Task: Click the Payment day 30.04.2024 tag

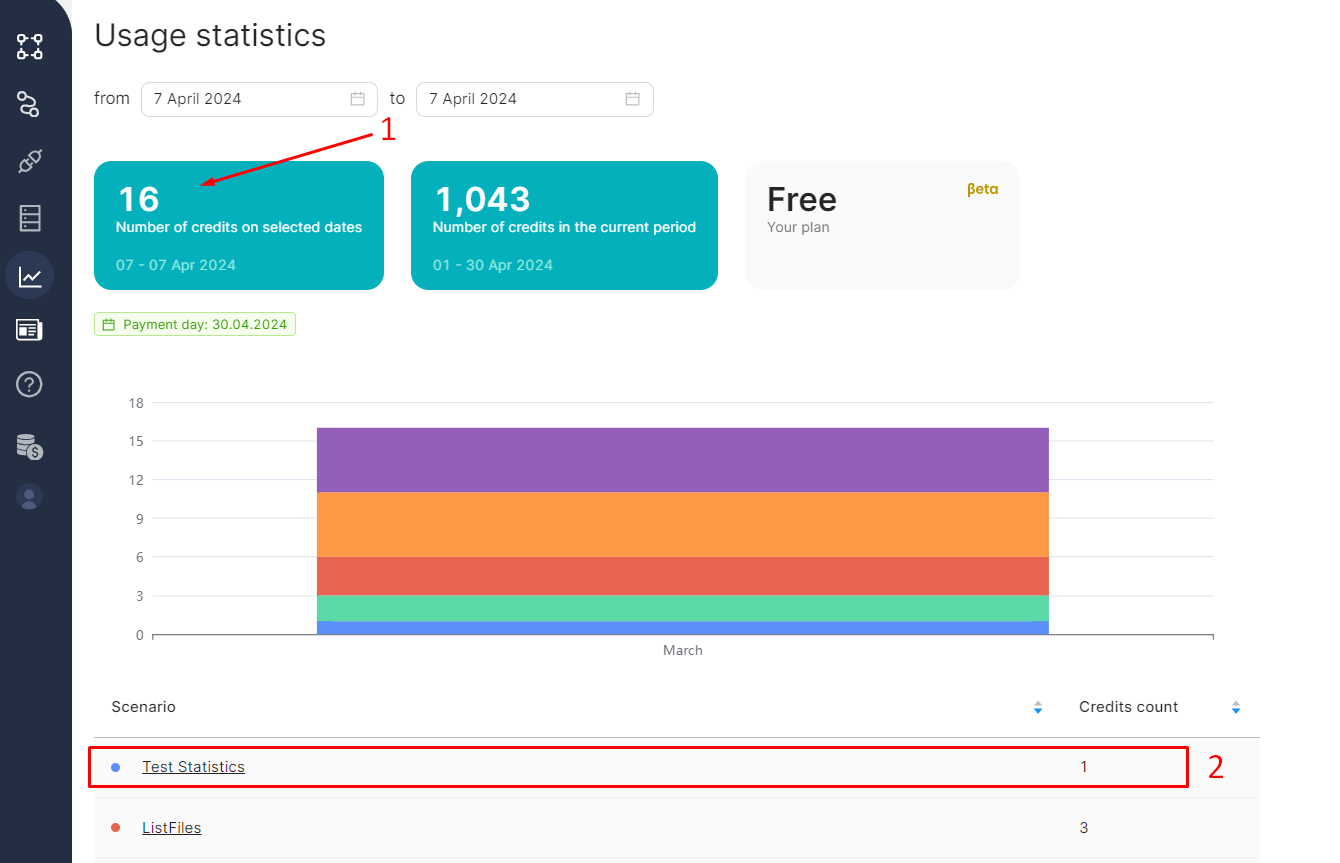Action: tap(195, 325)
